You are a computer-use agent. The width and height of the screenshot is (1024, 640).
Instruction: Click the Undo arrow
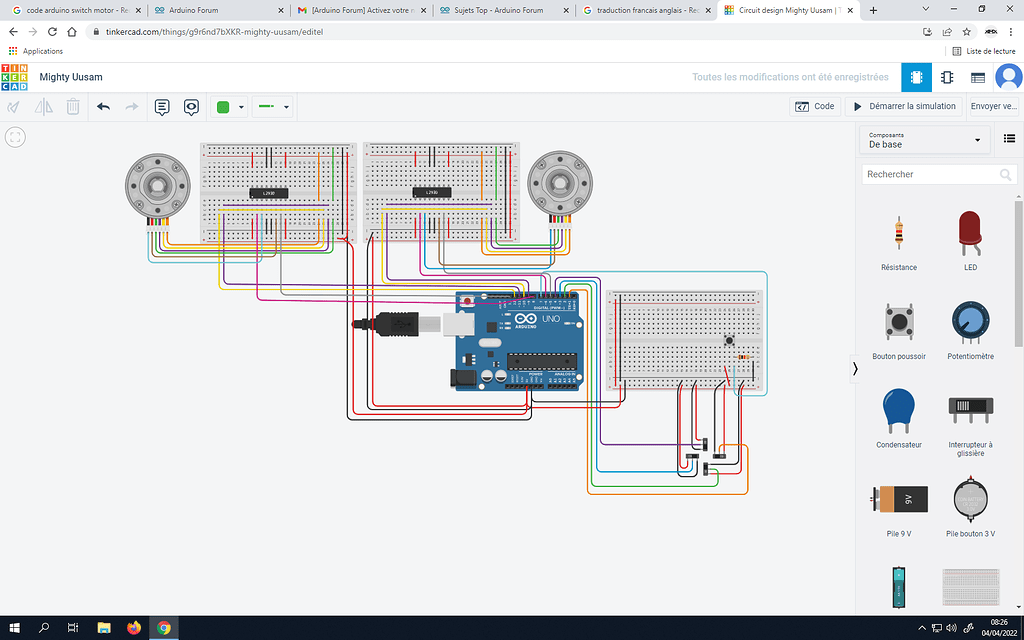pyautogui.click(x=104, y=106)
